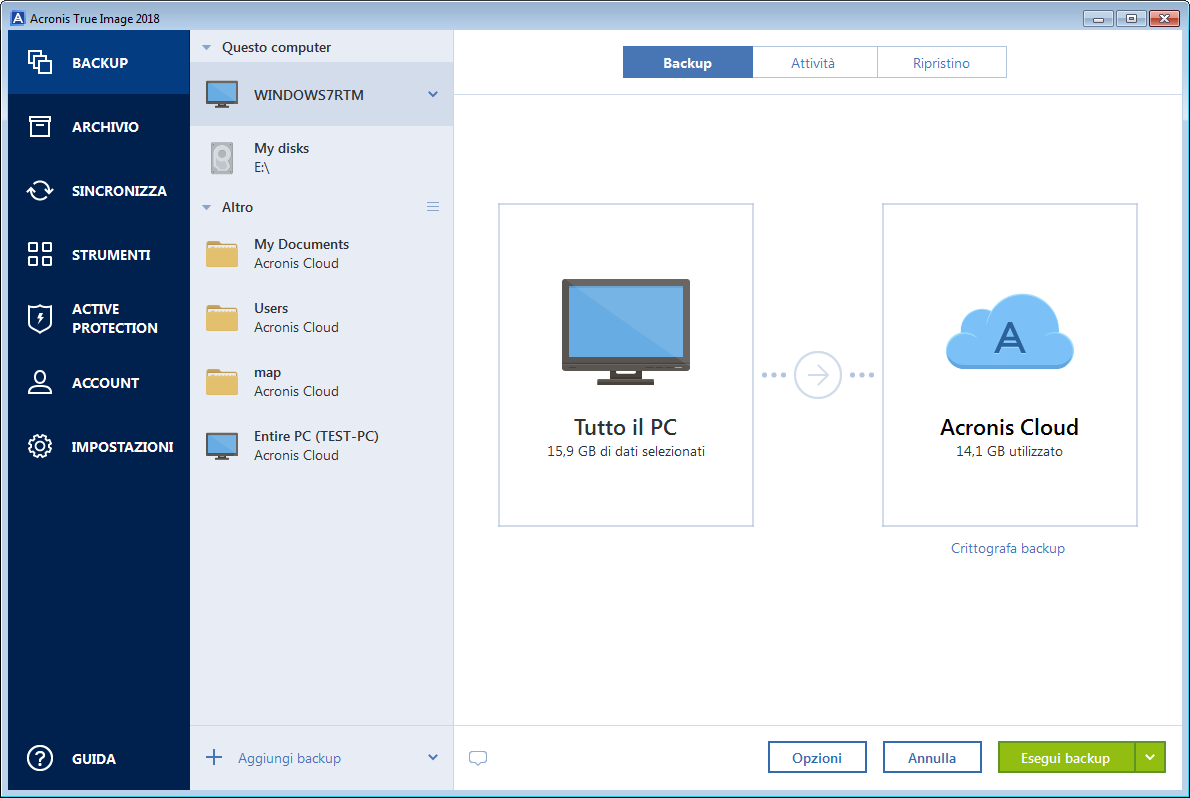The width and height of the screenshot is (1190, 798).
Task: Select the My disks hard drive icon
Action: (222, 158)
